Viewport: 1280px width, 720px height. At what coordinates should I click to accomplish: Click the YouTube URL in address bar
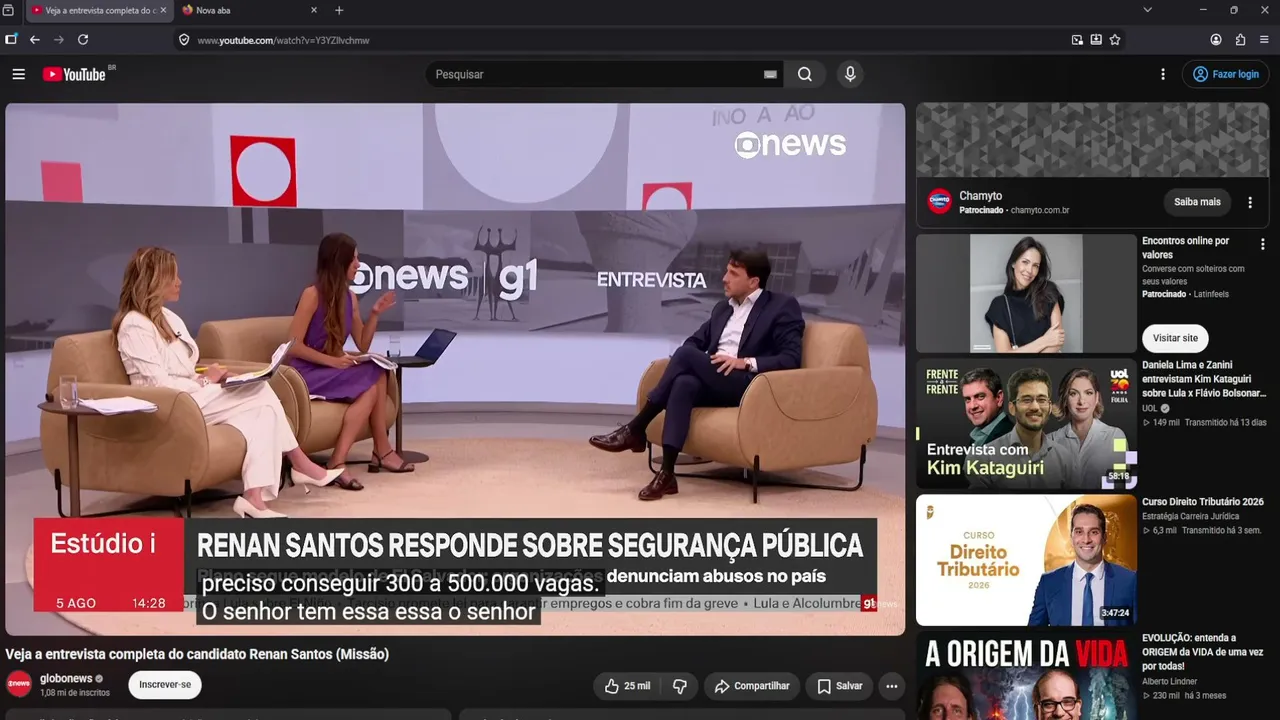point(283,40)
